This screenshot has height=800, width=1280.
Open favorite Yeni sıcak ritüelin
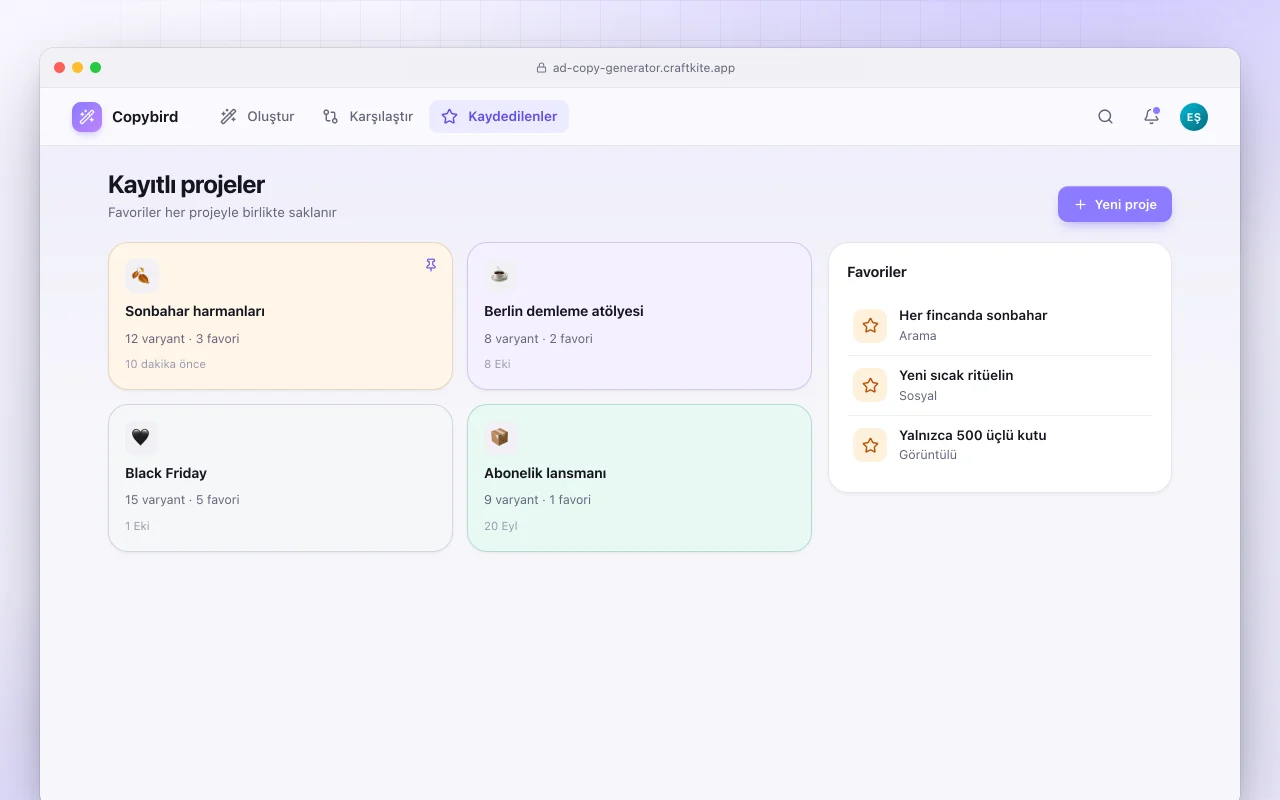coord(1000,385)
